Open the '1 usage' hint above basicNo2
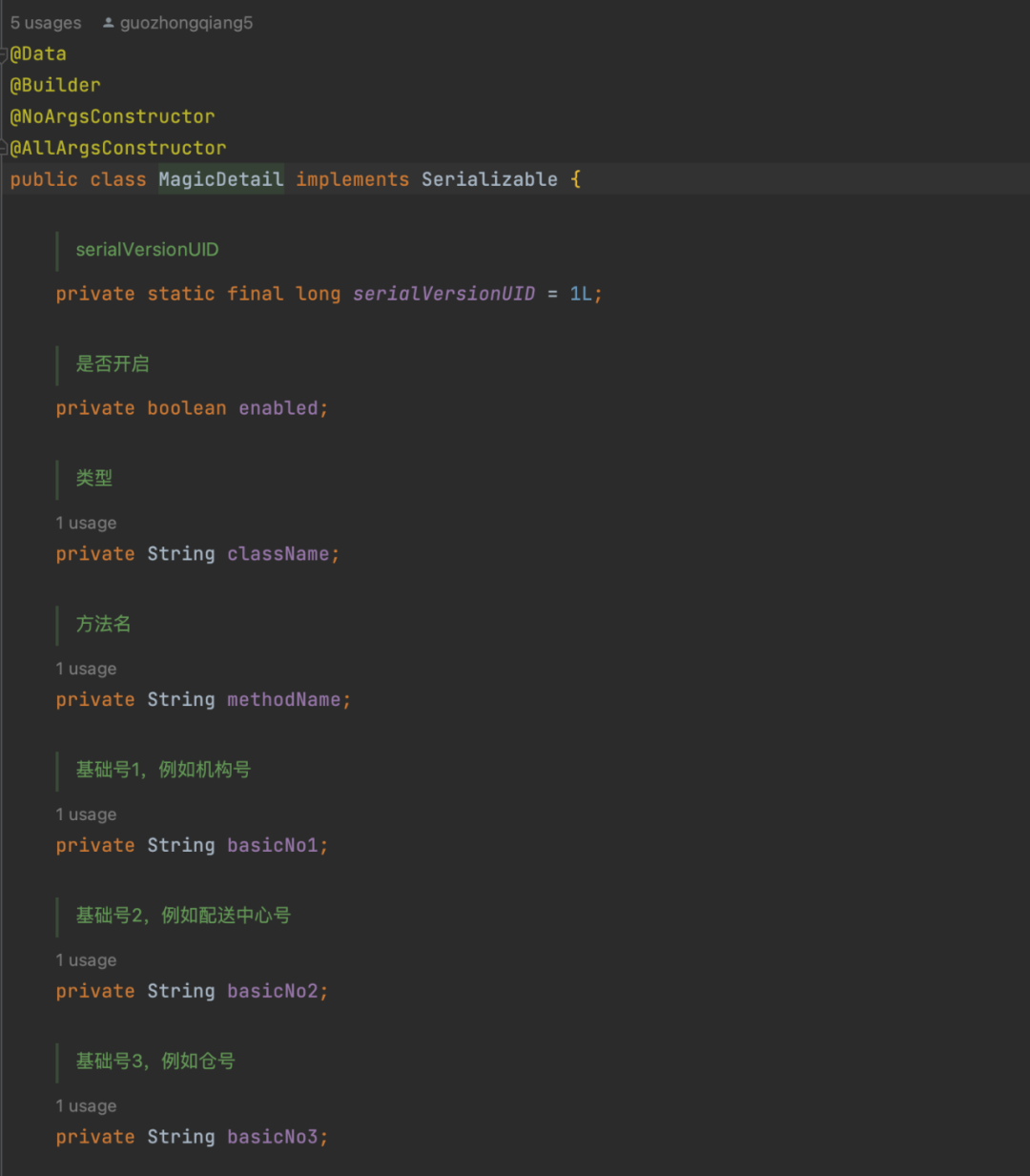Viewport: 1030px width, 1176px height. pyautogui.click(x=86, y=960)
